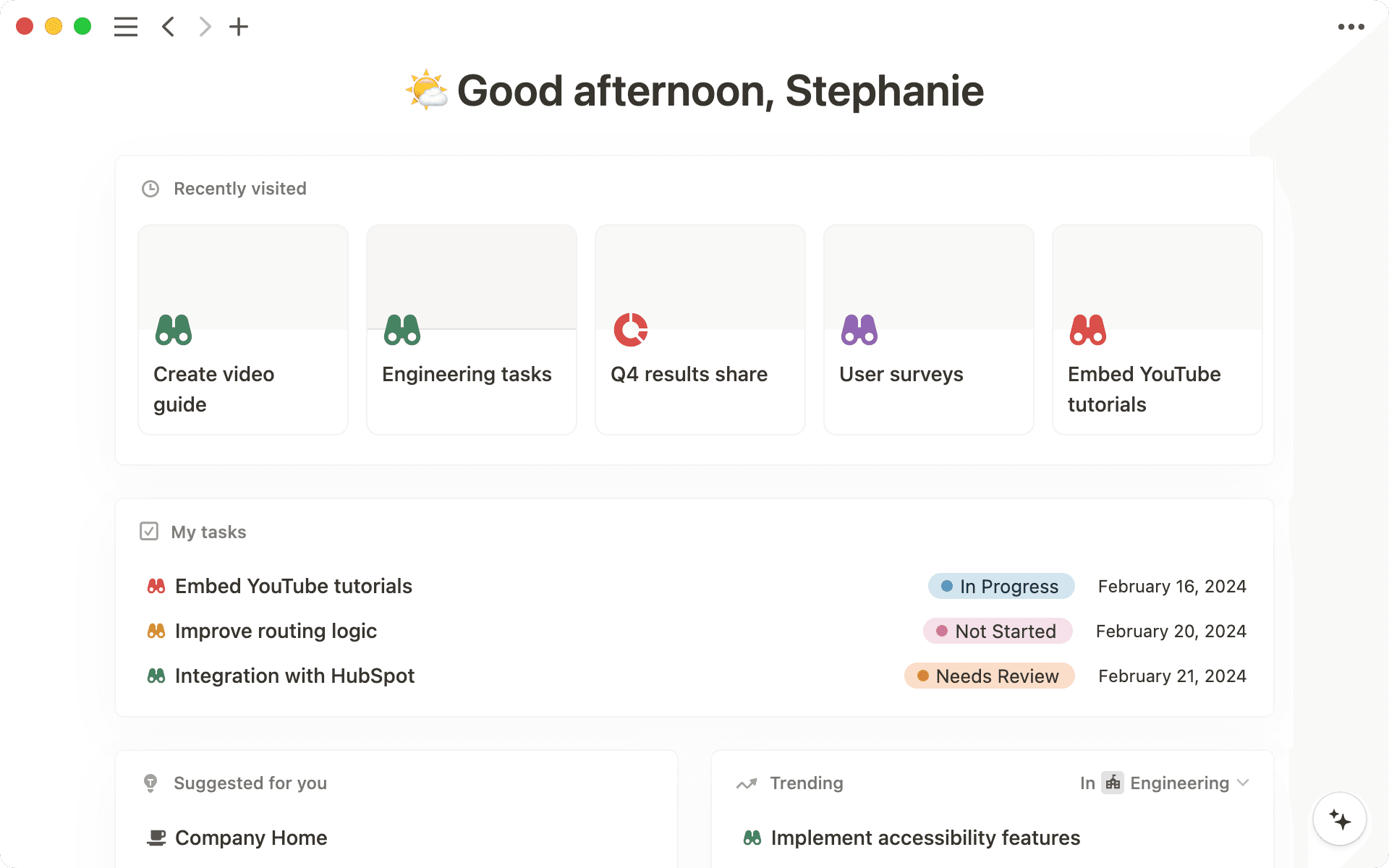The height and width of the screenshot is (868, 1389).
Task: Open the Needs Review status tag
Action: click(989, 676)
